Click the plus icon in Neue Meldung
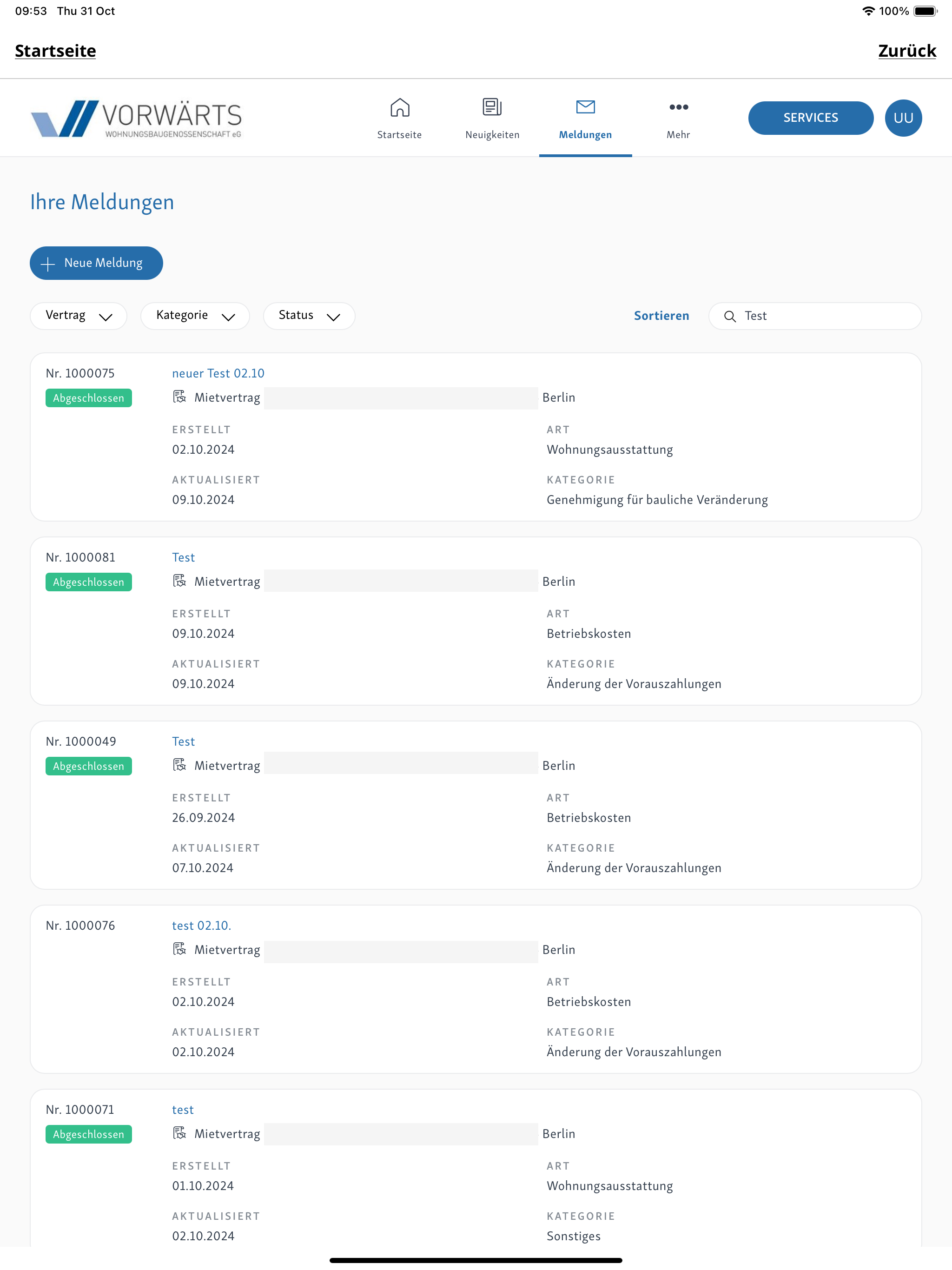Screen dimensions: 952x1270 [48, 264]
